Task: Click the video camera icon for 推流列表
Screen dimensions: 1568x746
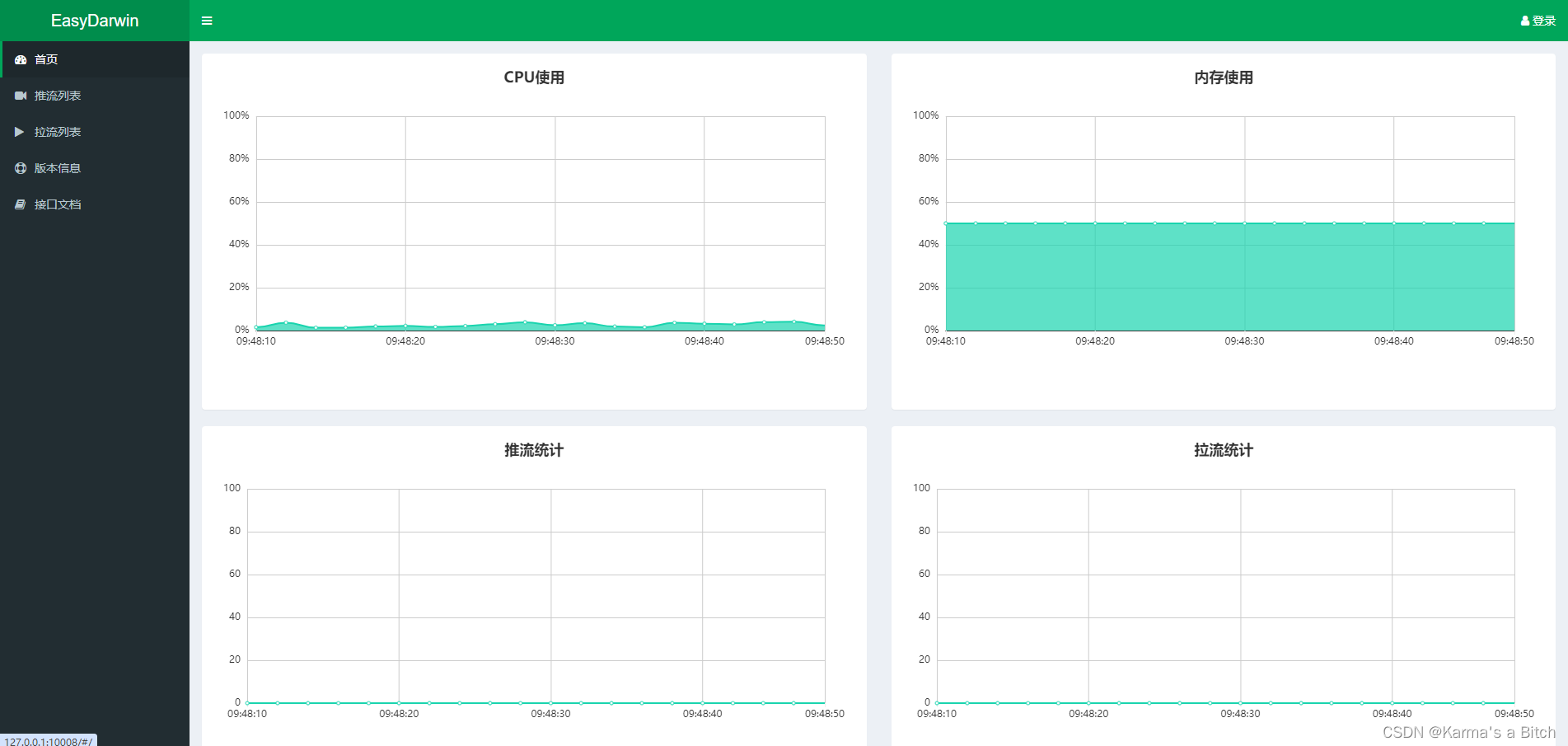Action: (x=21, y=96)
